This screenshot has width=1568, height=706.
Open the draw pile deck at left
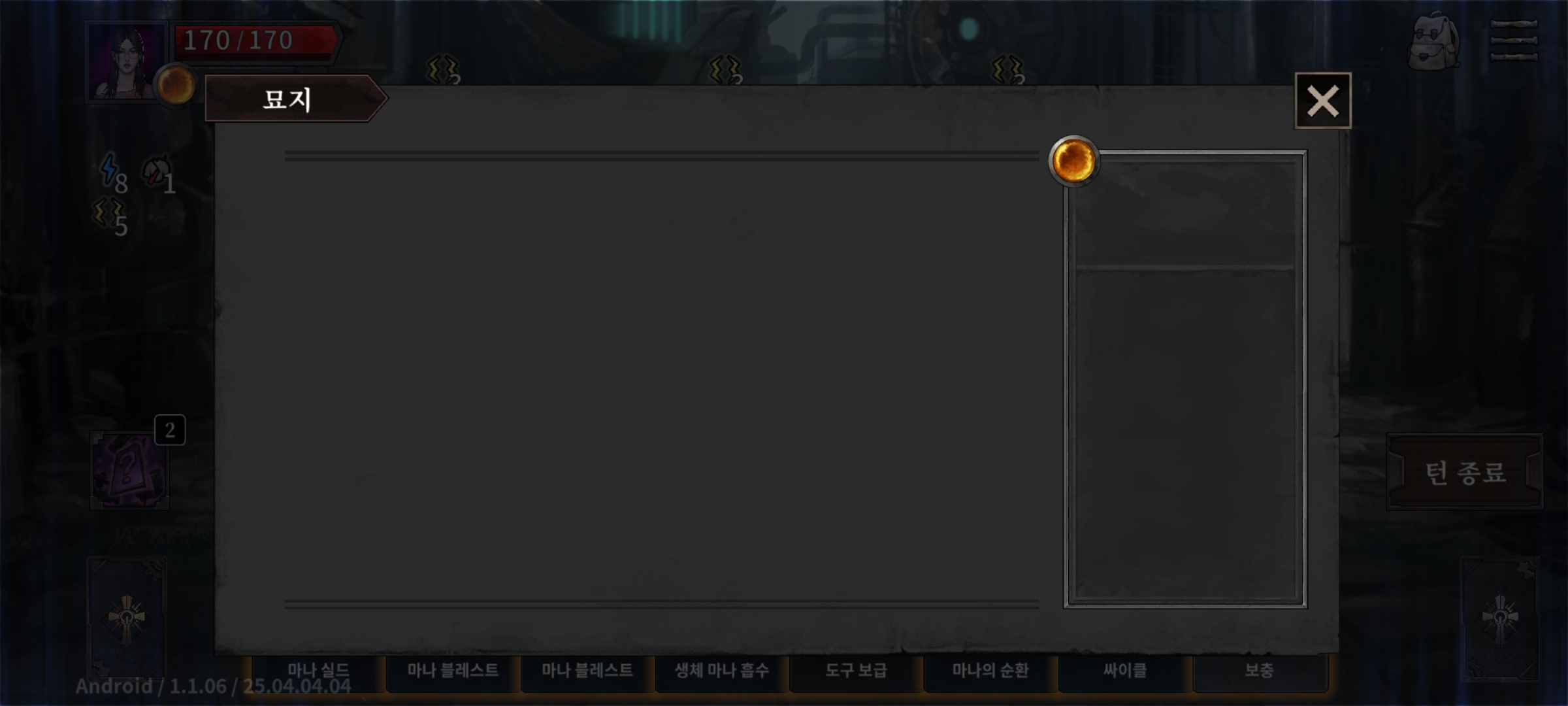pyautogui.click(x=127, y=618)
